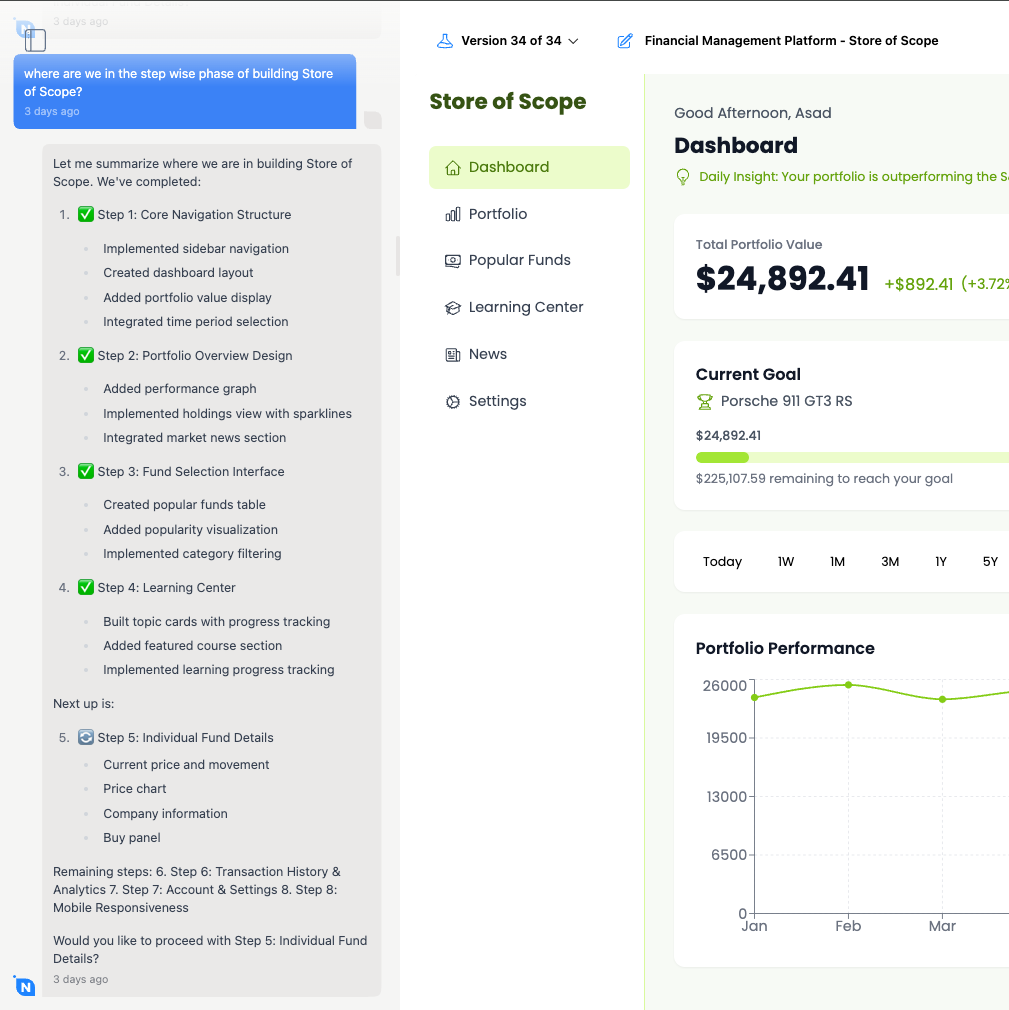Click the Porsche 911 GT3 RS goal name
This screenshot has height=1010, width=1009.
click(786, 401)
